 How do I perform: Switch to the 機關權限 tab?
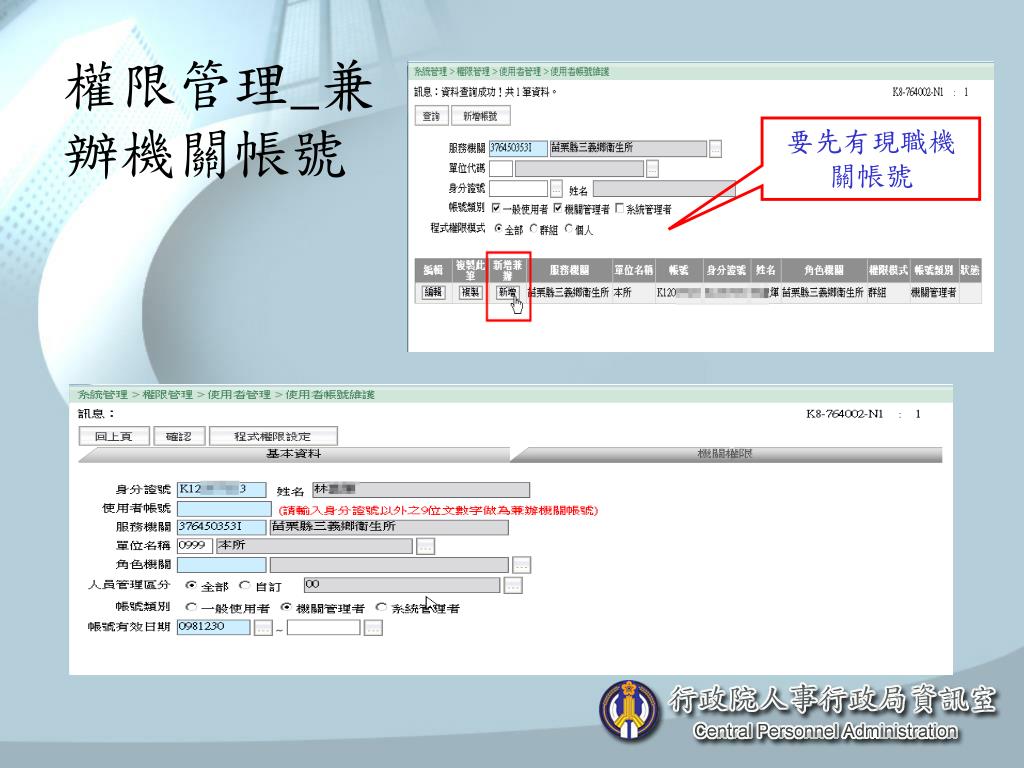pos(725,455)
